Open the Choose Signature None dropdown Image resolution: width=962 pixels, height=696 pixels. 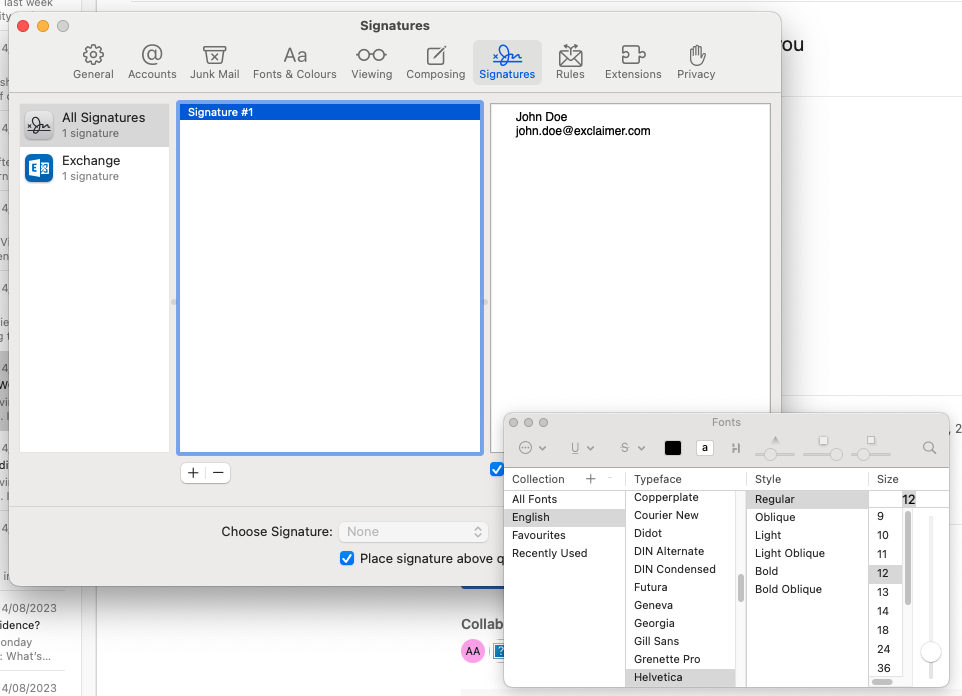(x=413, y=531)
